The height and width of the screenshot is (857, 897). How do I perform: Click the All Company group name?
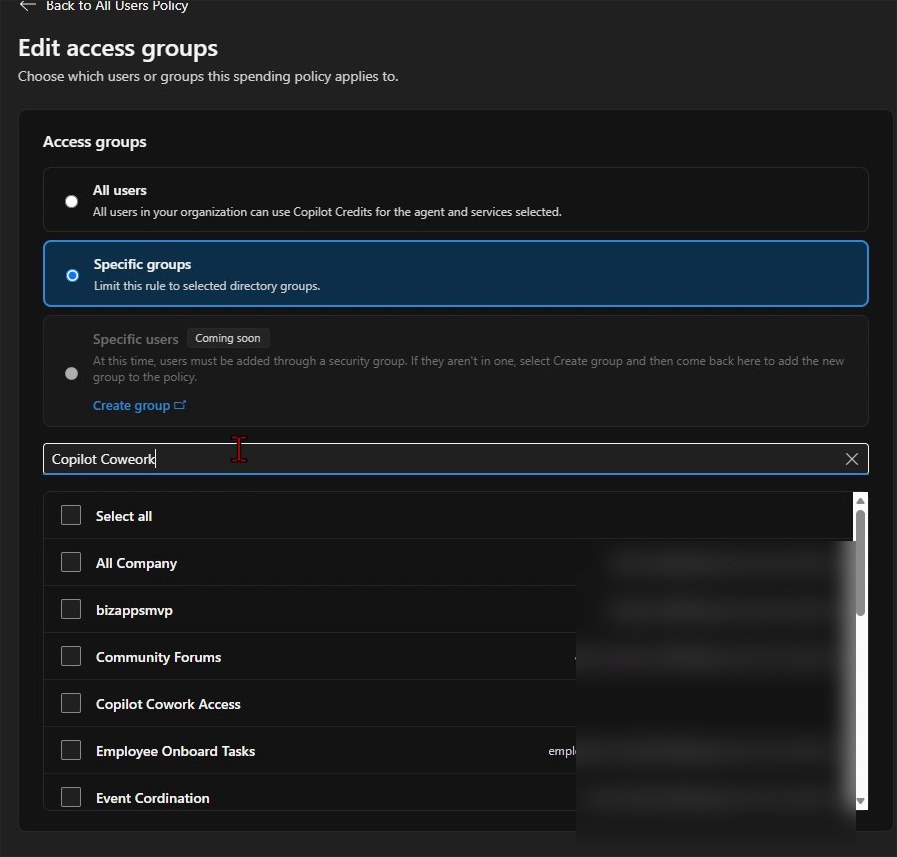[136, 564]
